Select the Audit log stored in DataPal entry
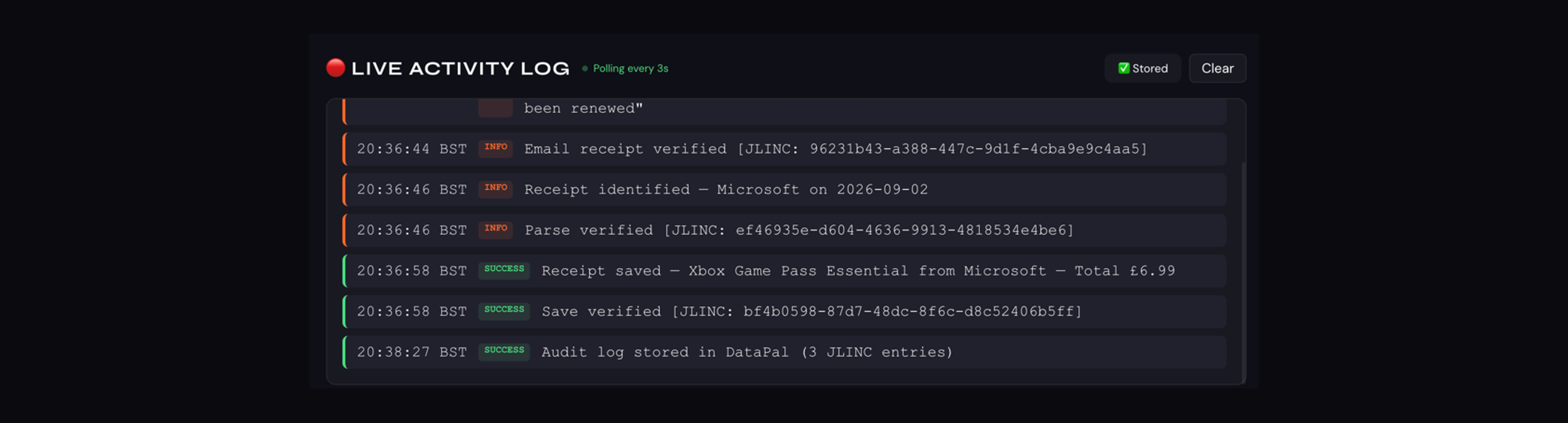 tap(784, 352)
